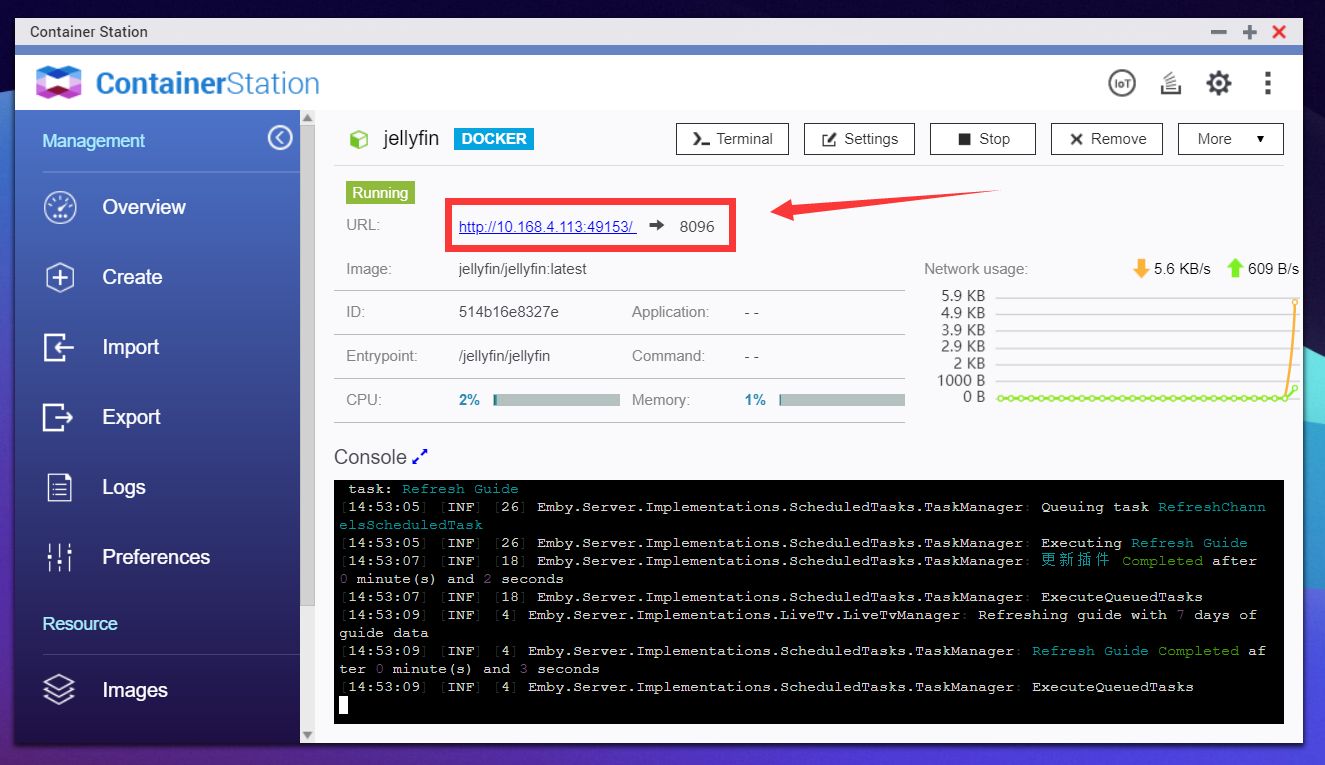This screenshot has height=765, width=1325.
Task: Open the Terminal for jellyfin
Action: [x=732, y=139]
